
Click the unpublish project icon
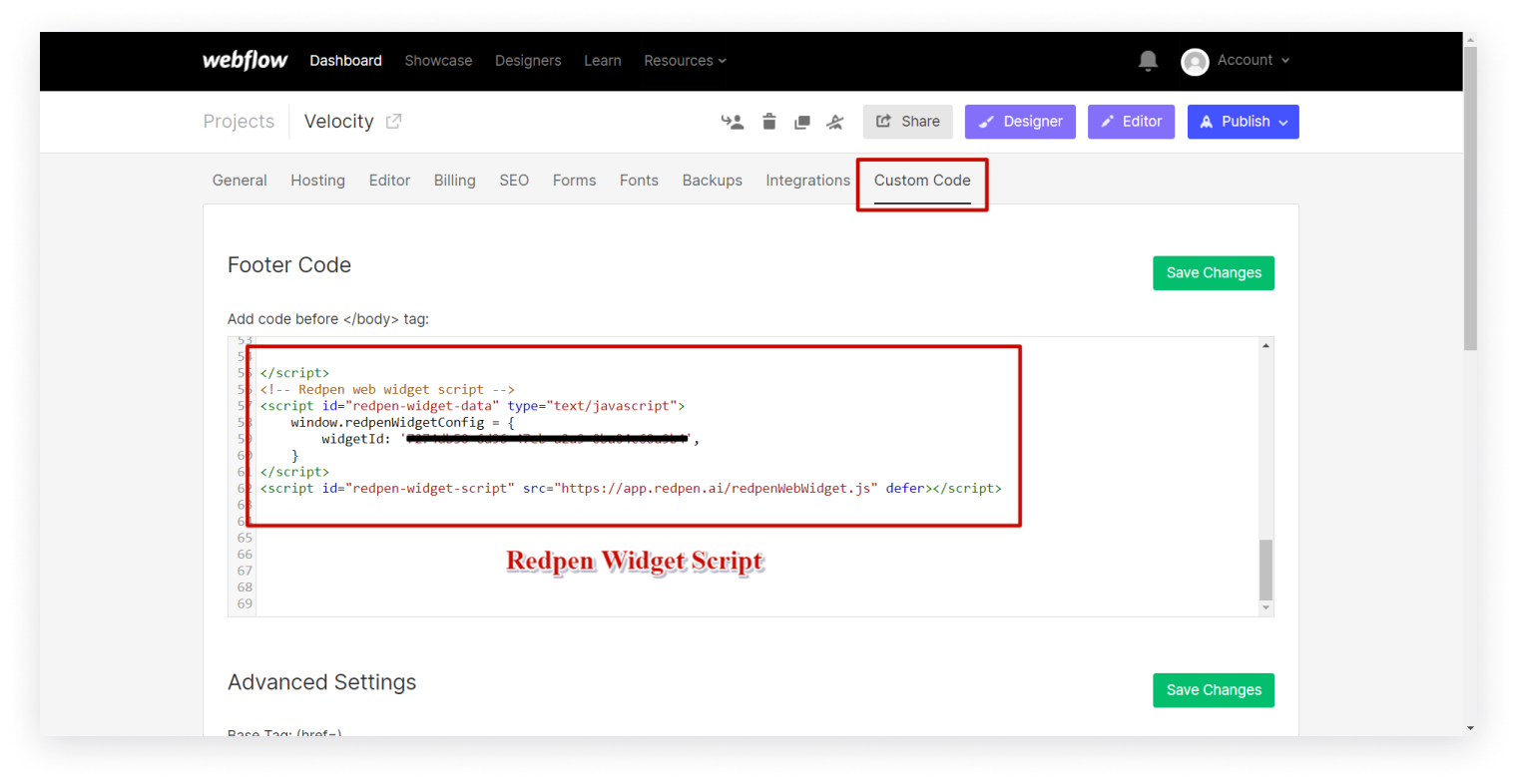point(835,122)
